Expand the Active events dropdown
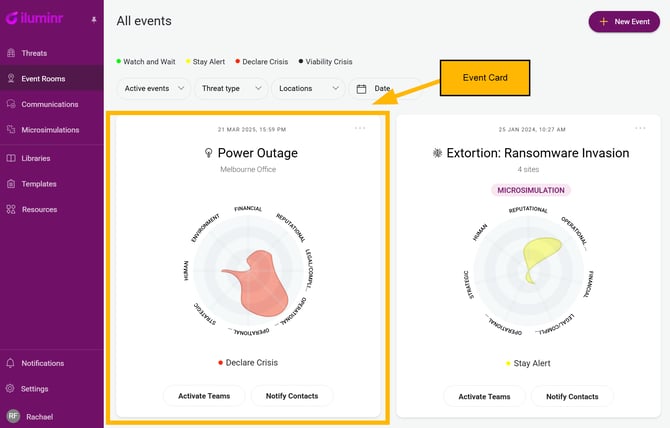This screenshot has width=670, height=428. (153, 89)
